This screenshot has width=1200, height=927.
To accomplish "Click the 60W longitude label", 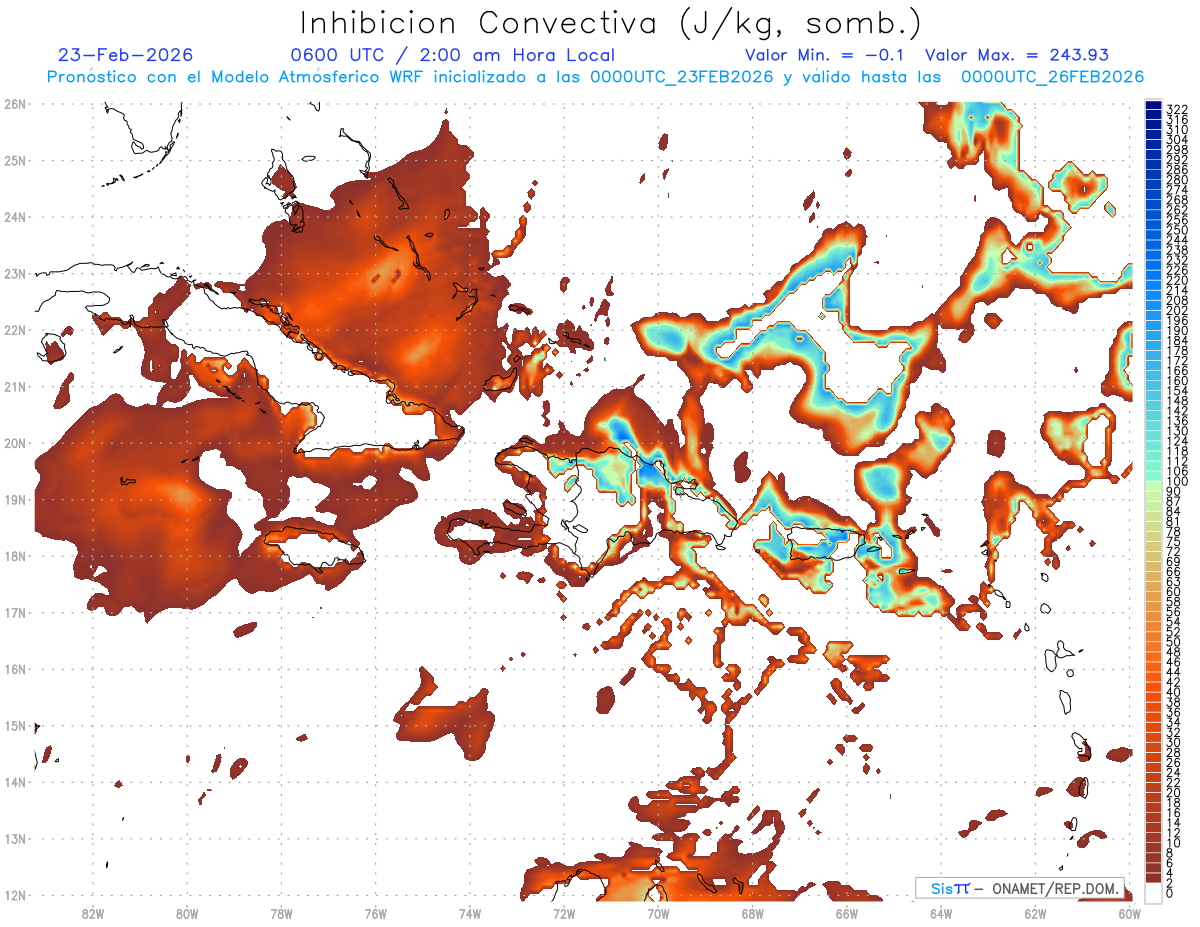I will click(x=1129, y=913).
